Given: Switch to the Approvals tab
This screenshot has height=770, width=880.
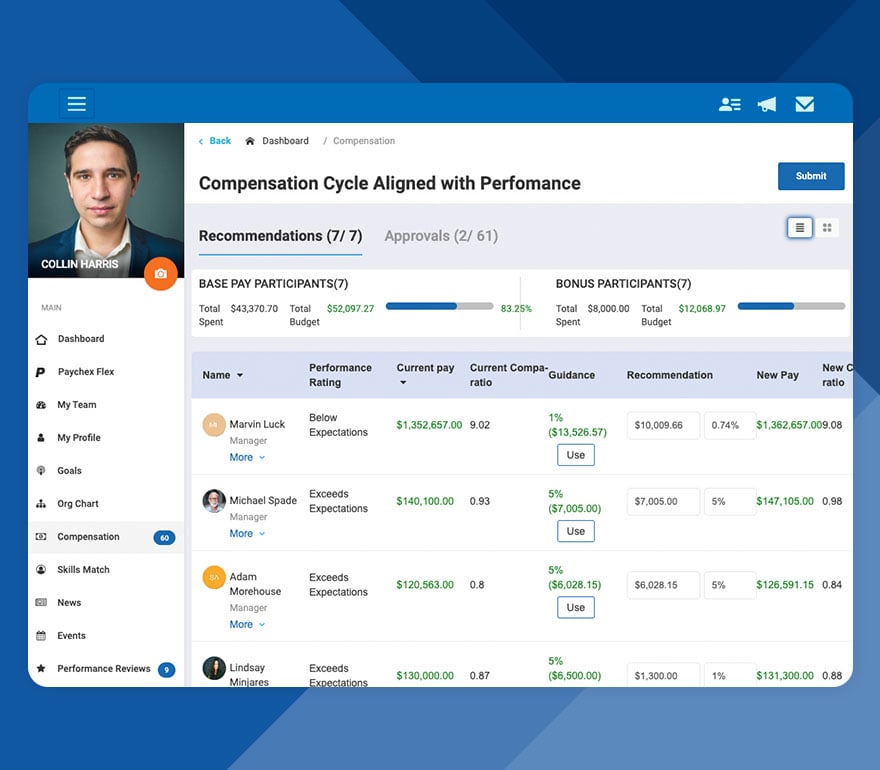Looking at the screenshot, I should coord(440,236).
